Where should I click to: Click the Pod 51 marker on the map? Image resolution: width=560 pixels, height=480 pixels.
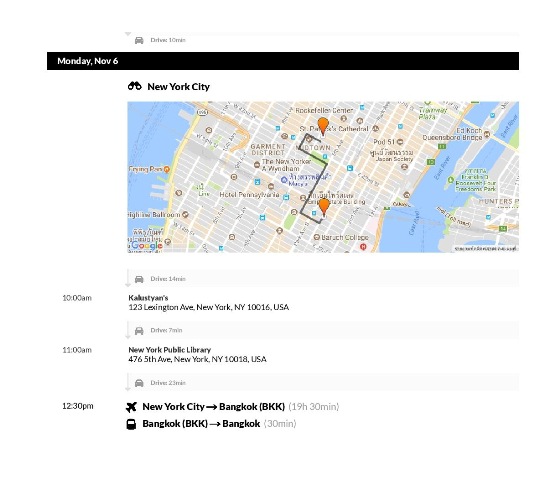[400, 142]
